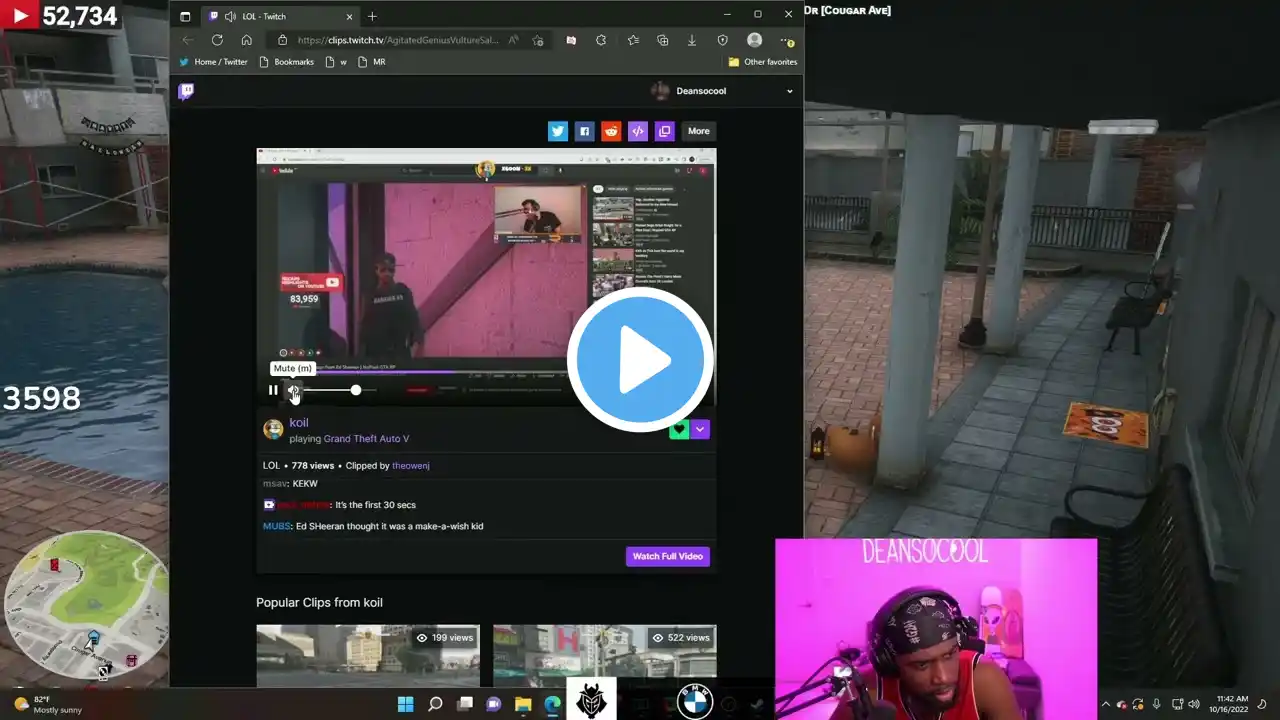Click the purple embed code icon

(x=637, y=131)
